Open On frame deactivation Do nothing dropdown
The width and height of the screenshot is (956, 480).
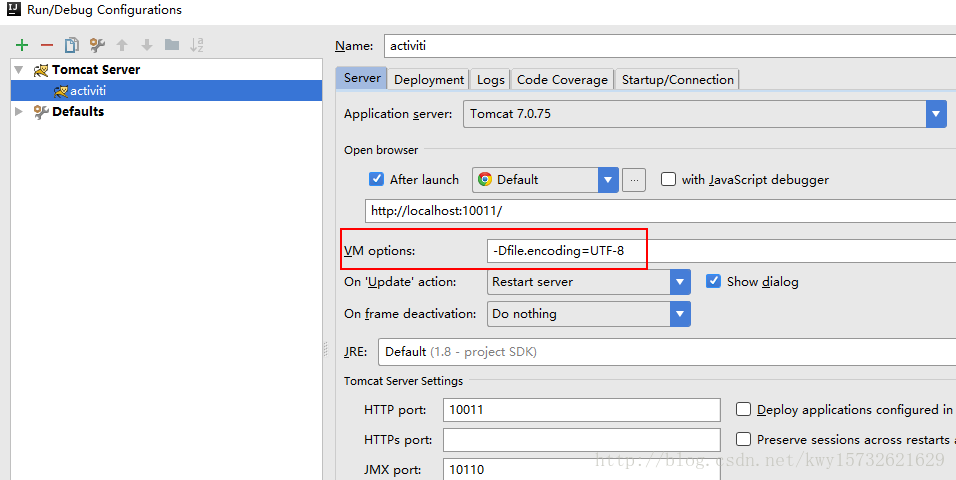tap(589, 313)
